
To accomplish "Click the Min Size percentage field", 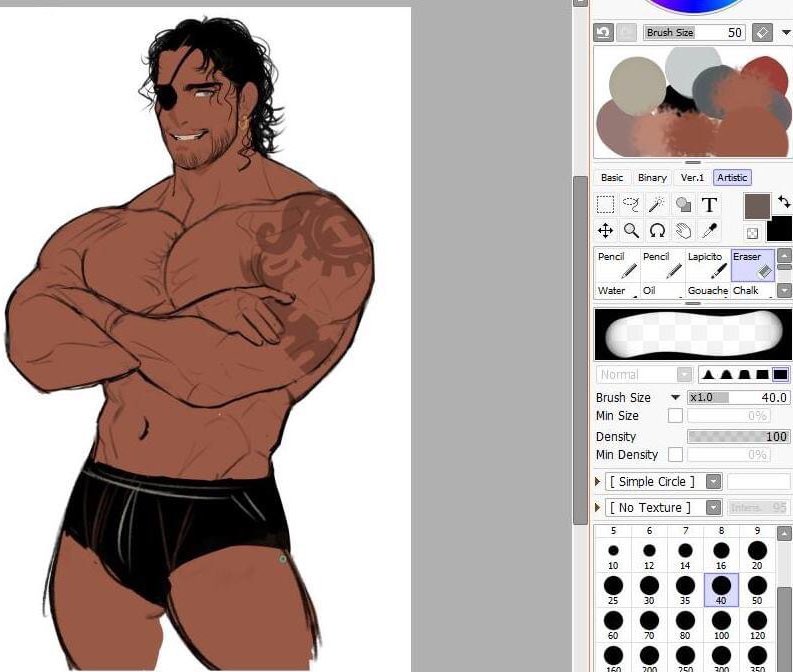I will click(x=728, y=416).
